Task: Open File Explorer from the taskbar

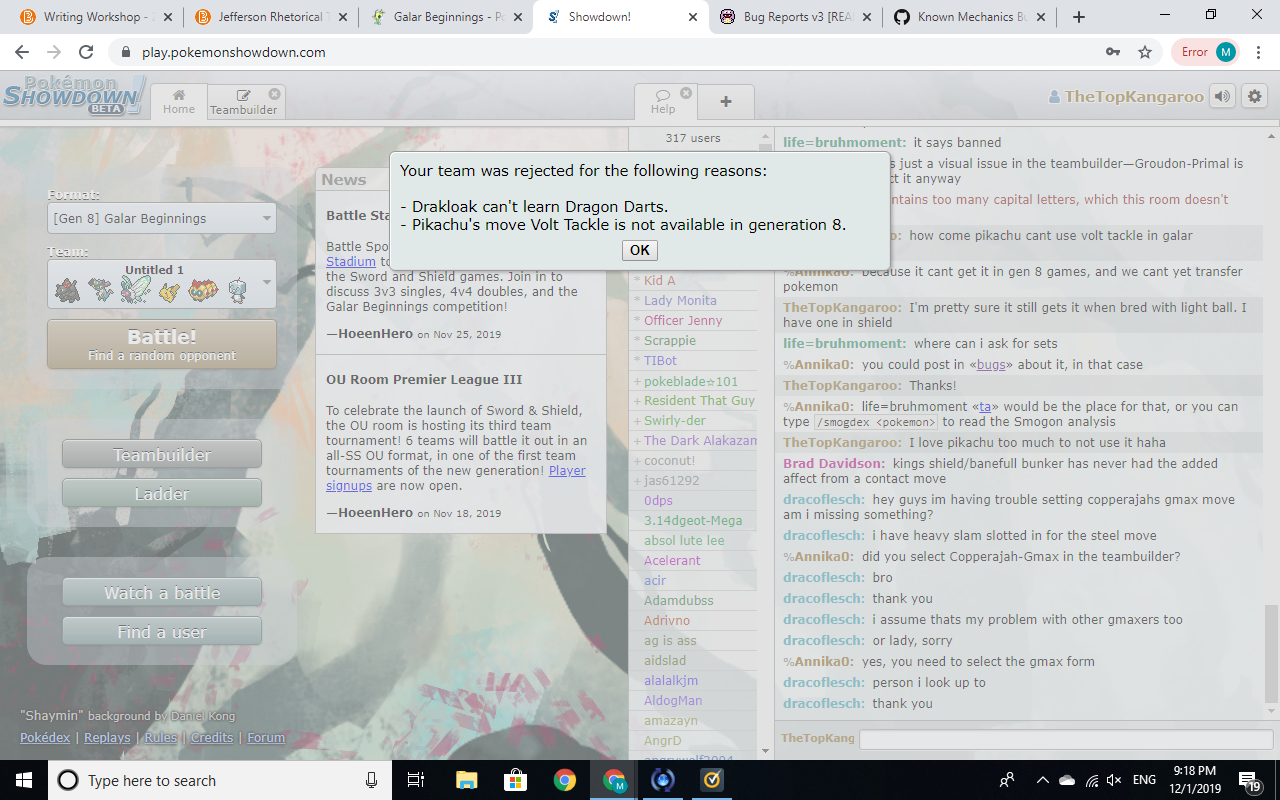Action: point(467,780)
